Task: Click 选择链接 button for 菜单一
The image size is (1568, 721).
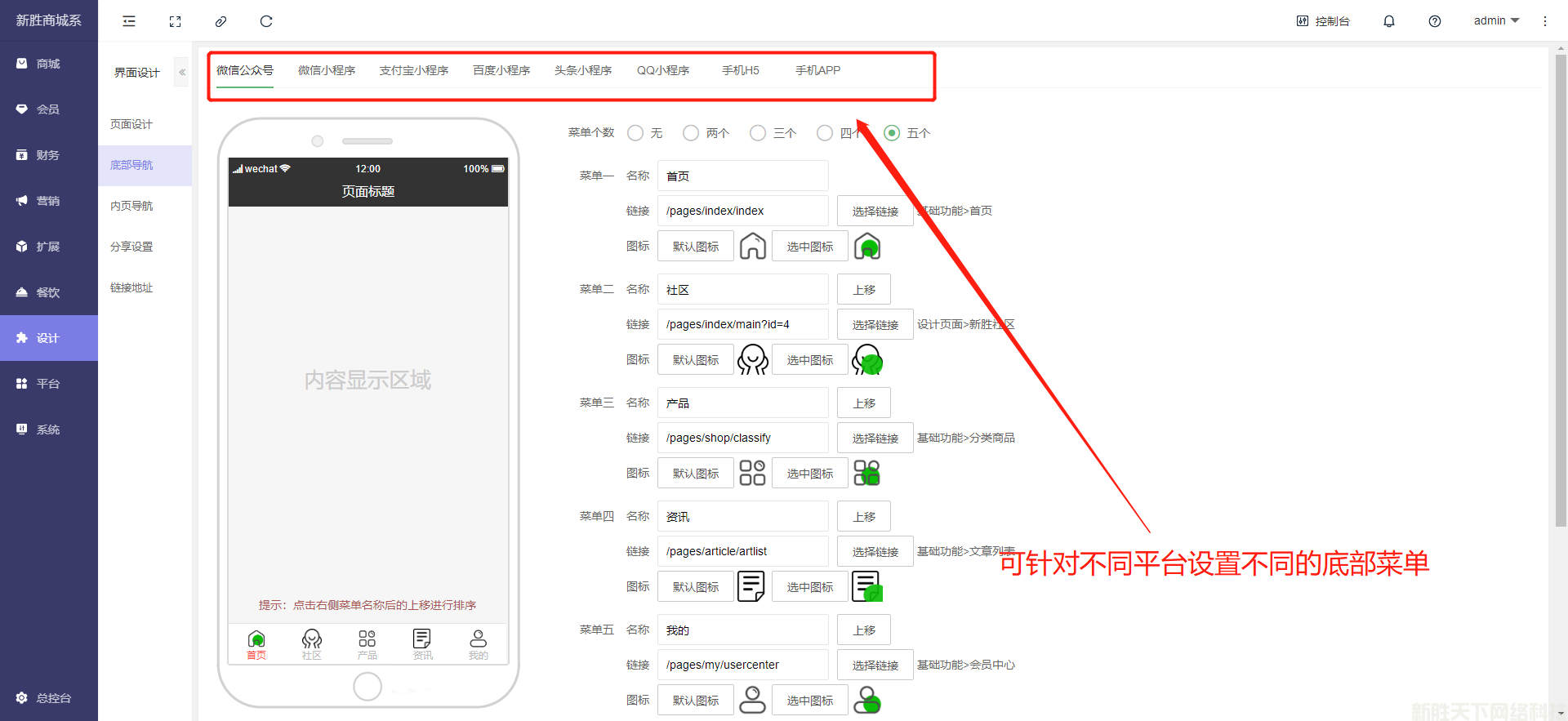Action: point(875,211)
